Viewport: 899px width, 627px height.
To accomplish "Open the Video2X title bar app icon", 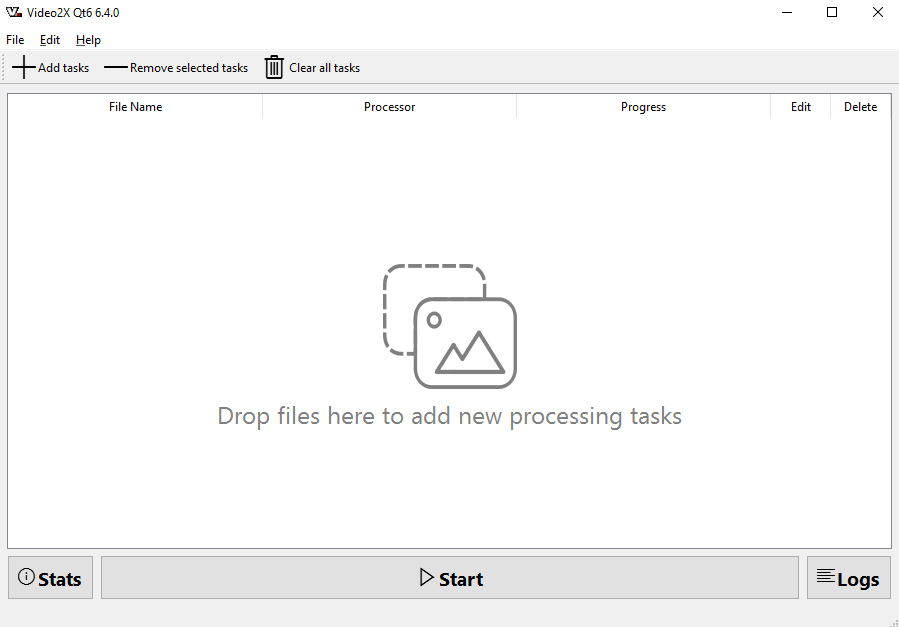I will [x=14, y=13].
